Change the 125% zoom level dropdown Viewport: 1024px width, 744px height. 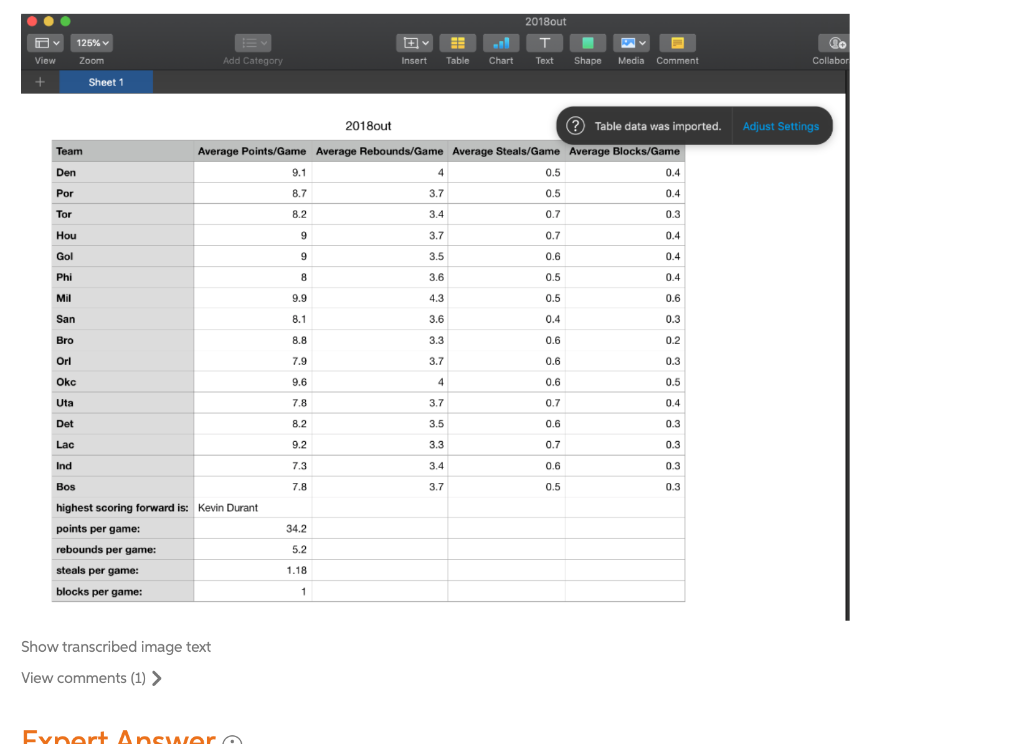[x=91, y=43]
